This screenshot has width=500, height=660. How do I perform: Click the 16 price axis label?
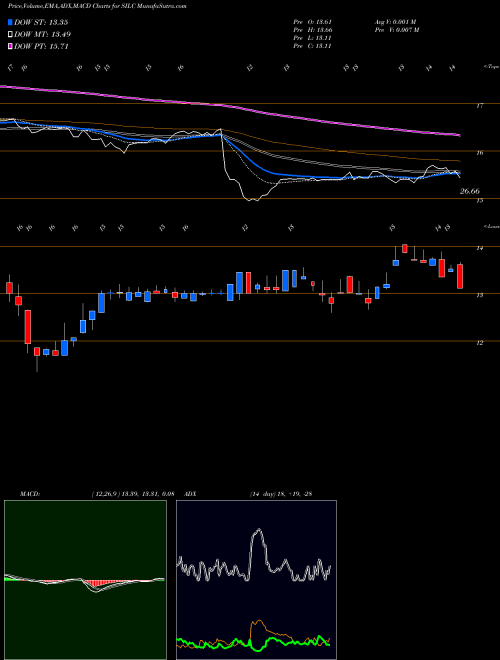click(479, 153)
